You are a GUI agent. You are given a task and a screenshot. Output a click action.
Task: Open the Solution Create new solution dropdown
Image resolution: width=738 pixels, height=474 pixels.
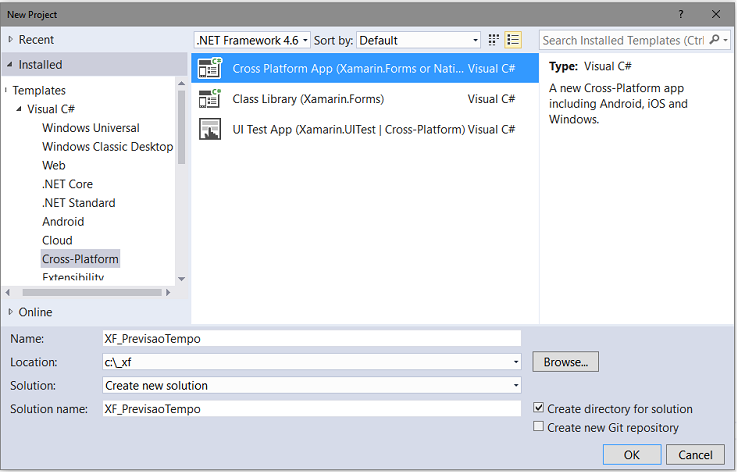point(312,386)
